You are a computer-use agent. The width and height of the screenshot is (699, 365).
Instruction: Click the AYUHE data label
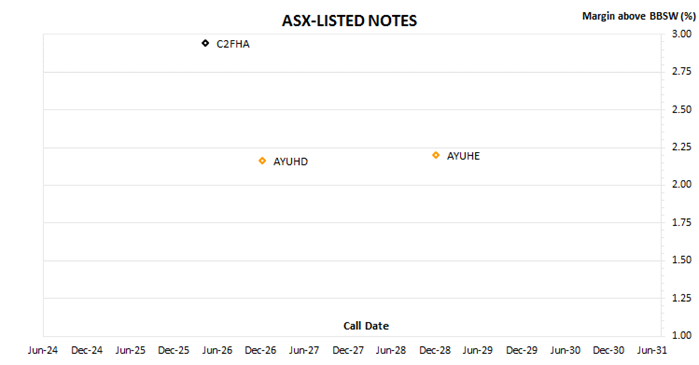tap(463, 156)
